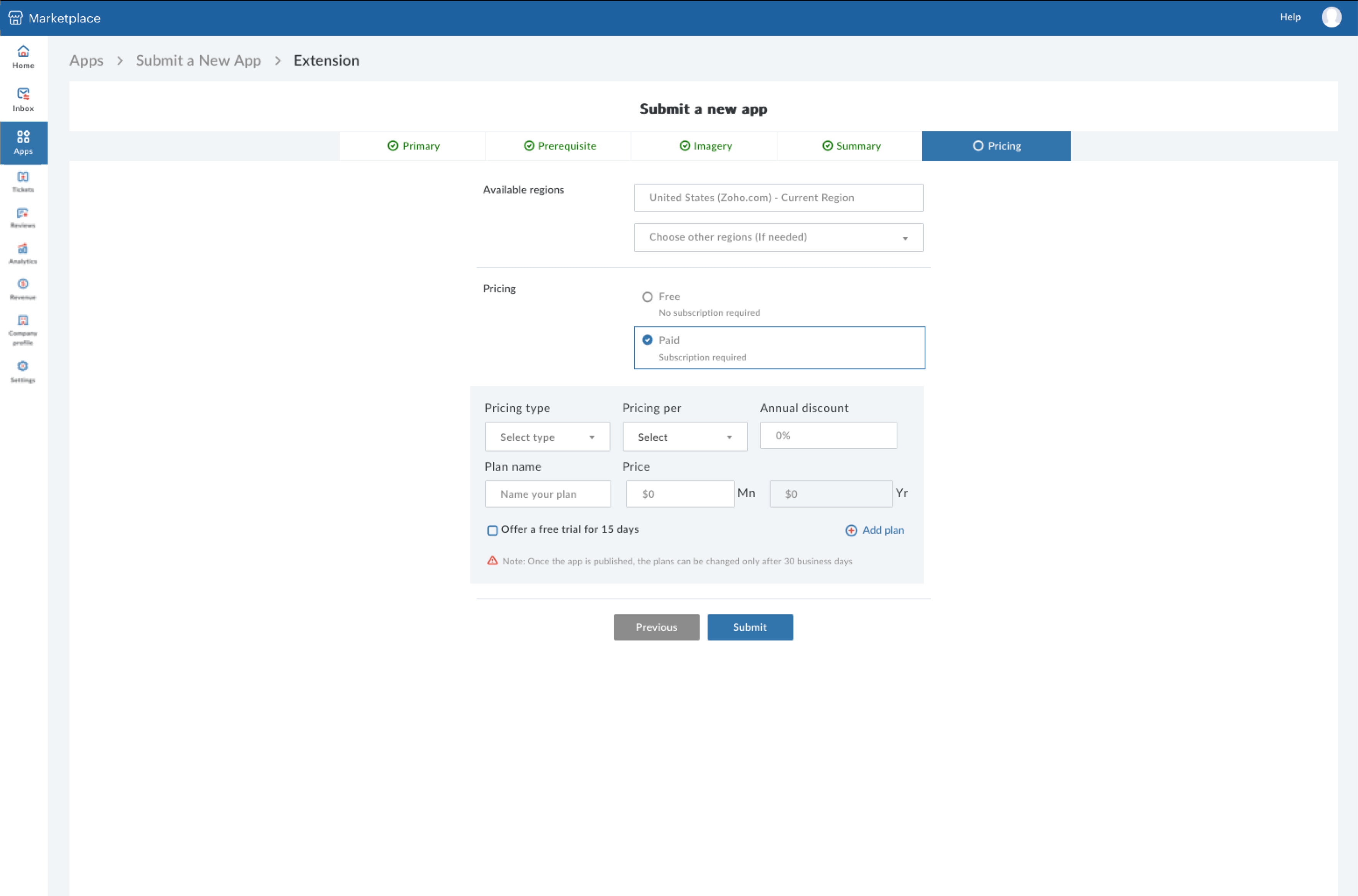Select the Paid pricing radio button

647,340
